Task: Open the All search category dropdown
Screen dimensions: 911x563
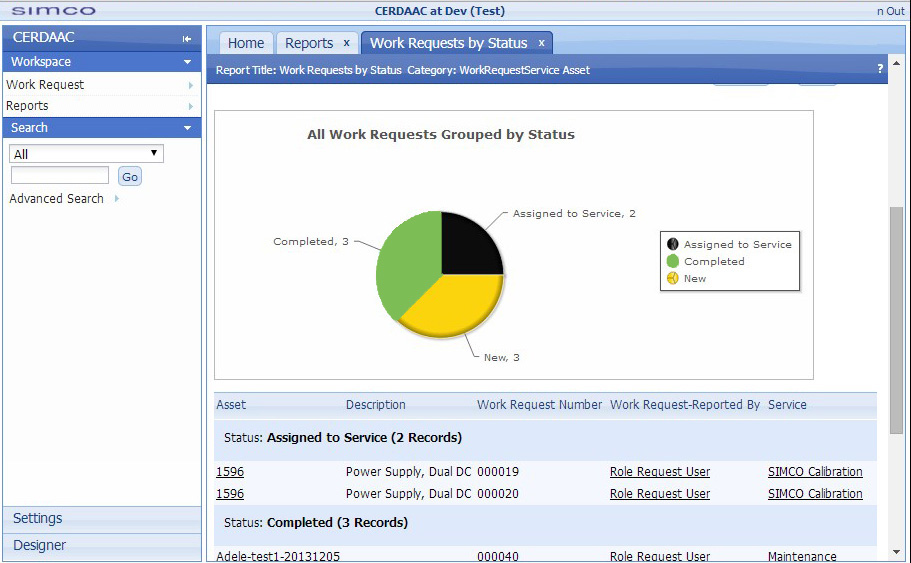Action: coord(86,154)
